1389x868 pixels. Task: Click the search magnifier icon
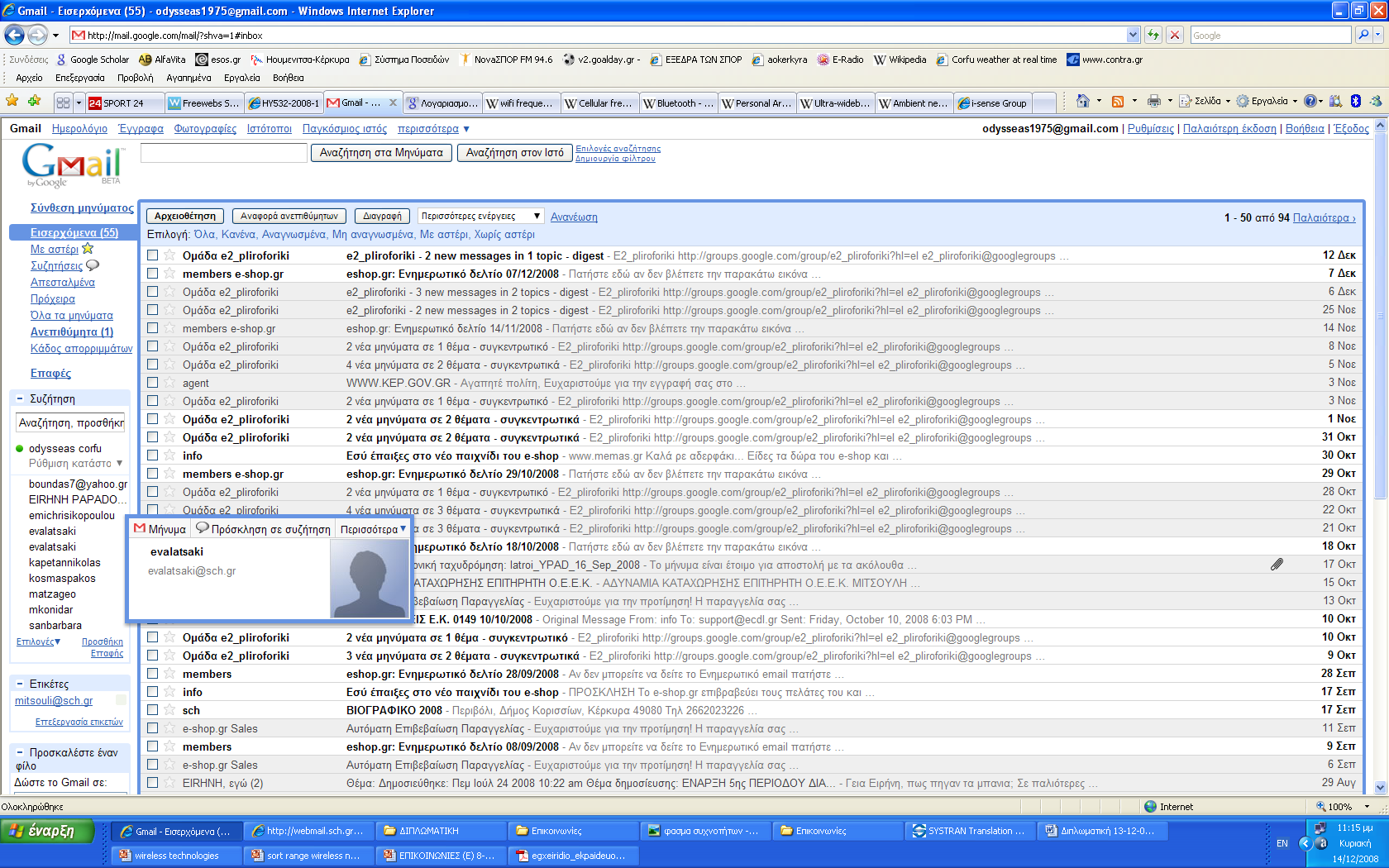(1363, 35)
